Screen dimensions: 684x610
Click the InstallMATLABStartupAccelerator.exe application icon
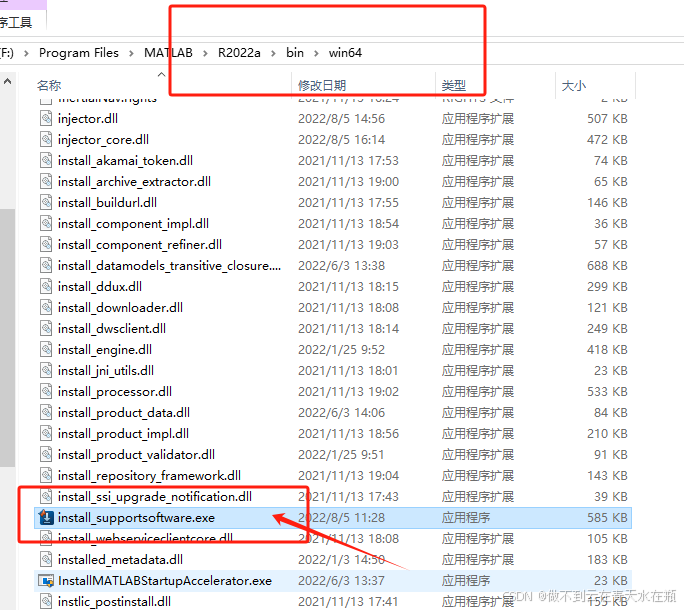pyautogui.click(x=46, y=580)
